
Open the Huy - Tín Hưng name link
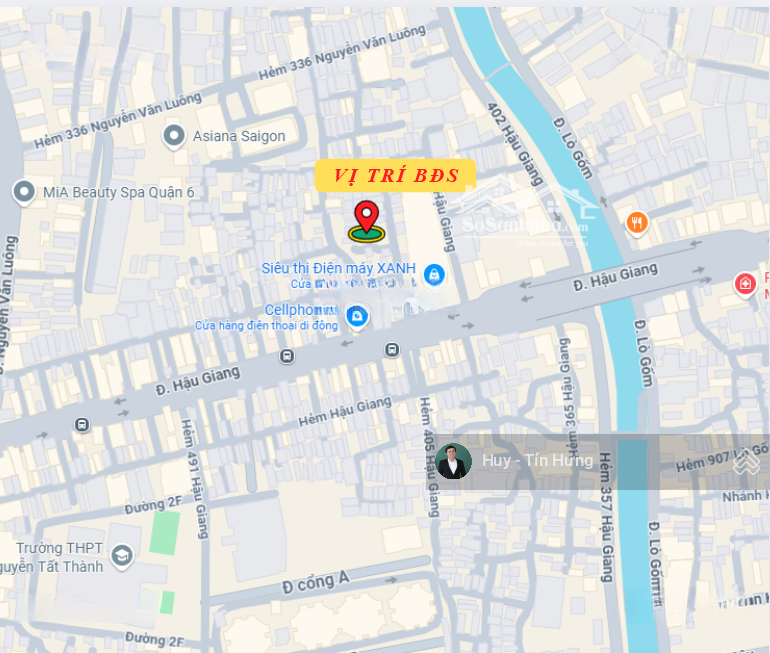coord(537,461)
